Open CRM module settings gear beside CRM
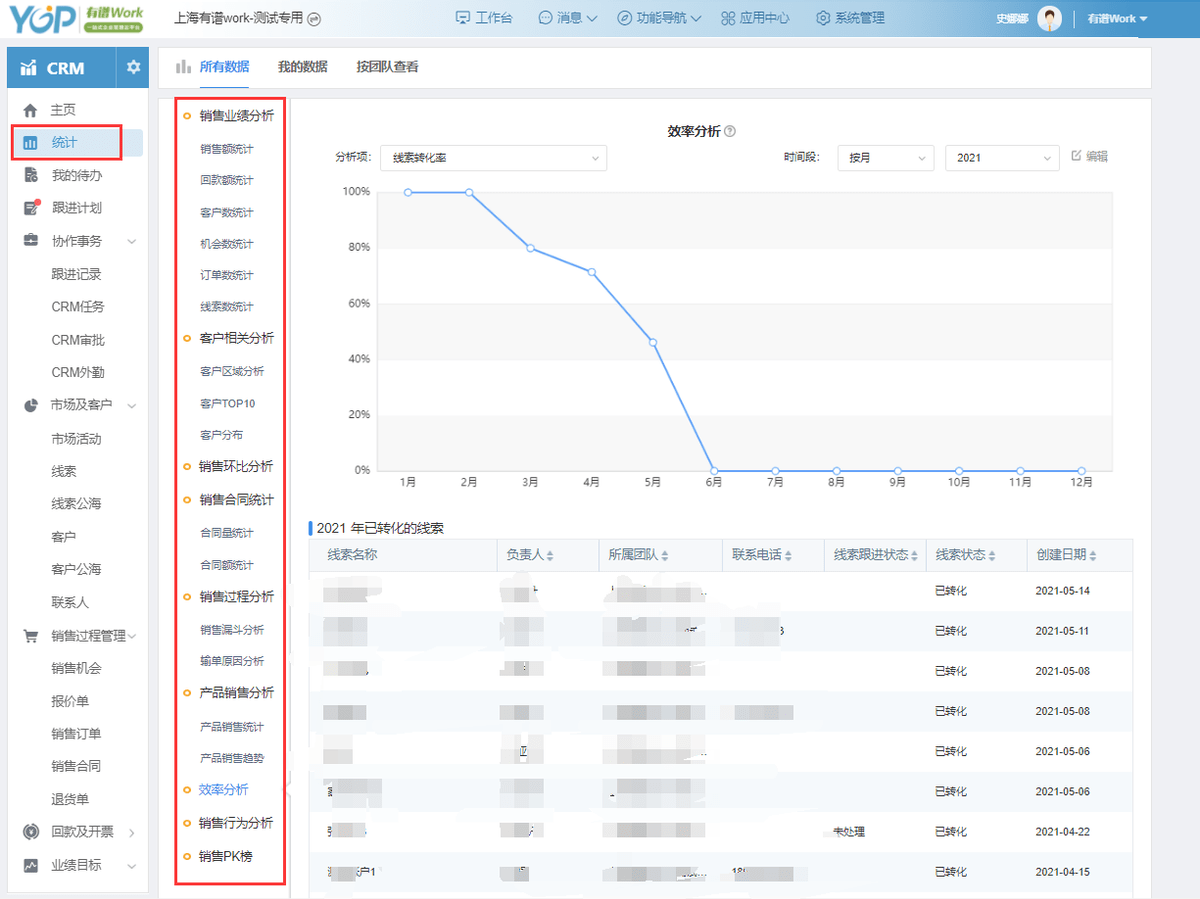This screenshot has height=899, width=1200. pyautogui.click(x=133, y=67)
